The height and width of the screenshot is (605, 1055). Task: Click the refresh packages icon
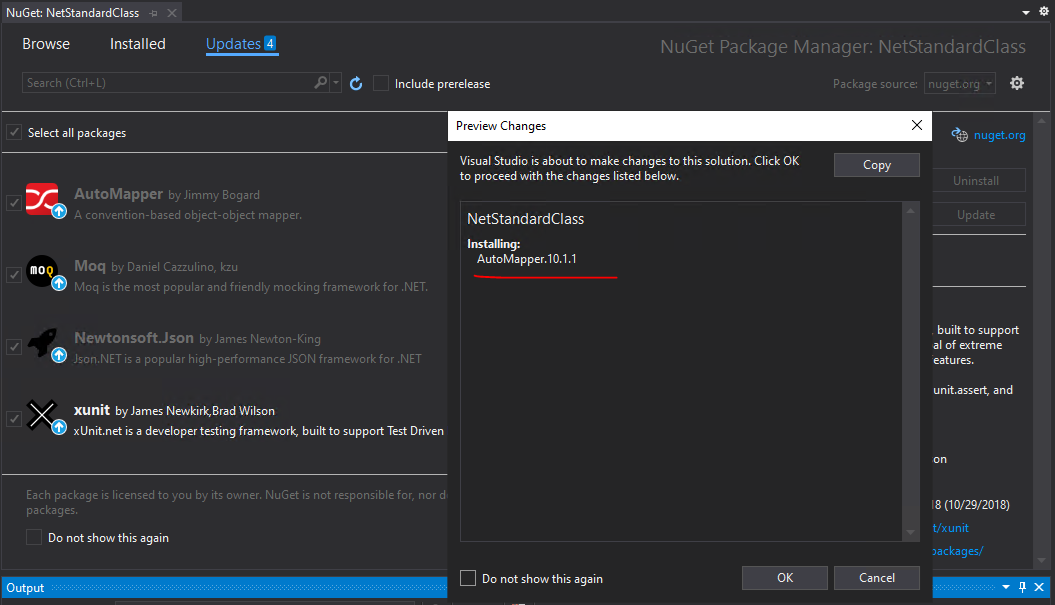(356, 83)
